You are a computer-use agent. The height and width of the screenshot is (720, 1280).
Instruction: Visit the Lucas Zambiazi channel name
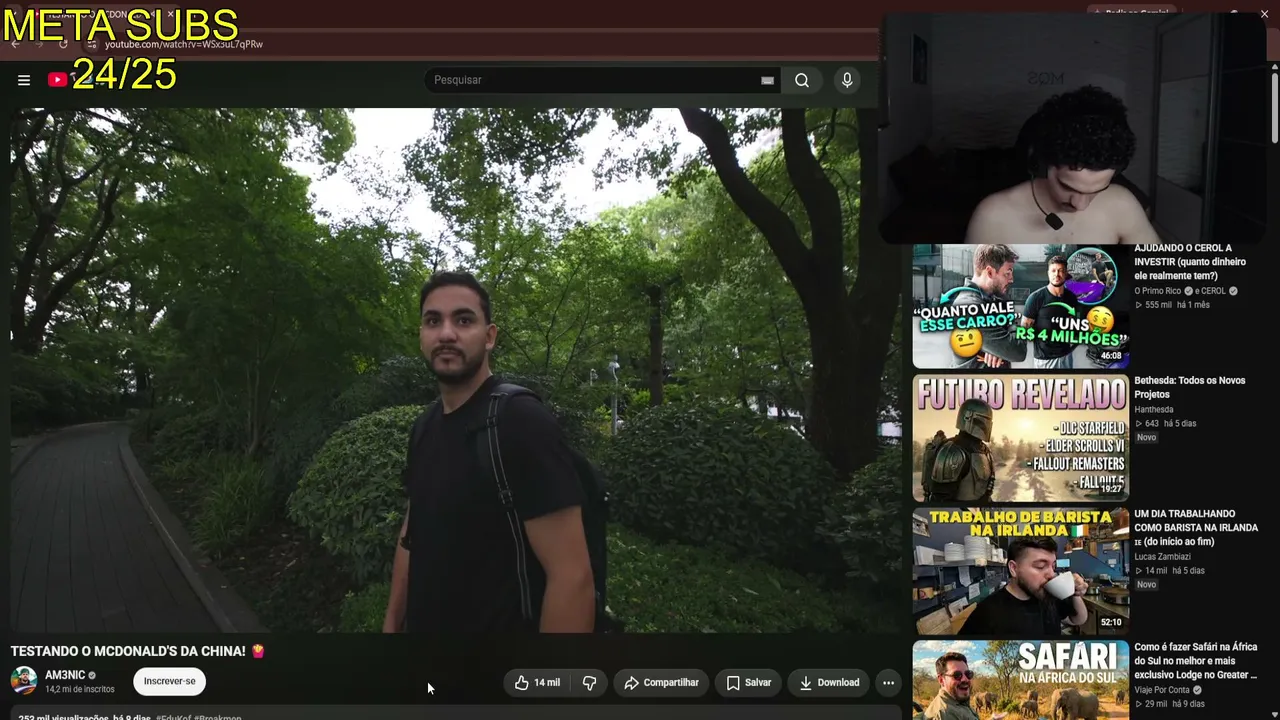(x=1162, y=556)
